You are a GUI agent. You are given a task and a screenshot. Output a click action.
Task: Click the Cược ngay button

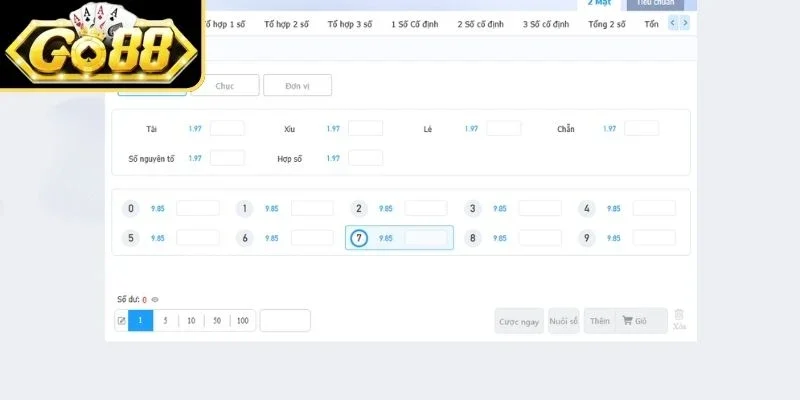coord(519,321)
